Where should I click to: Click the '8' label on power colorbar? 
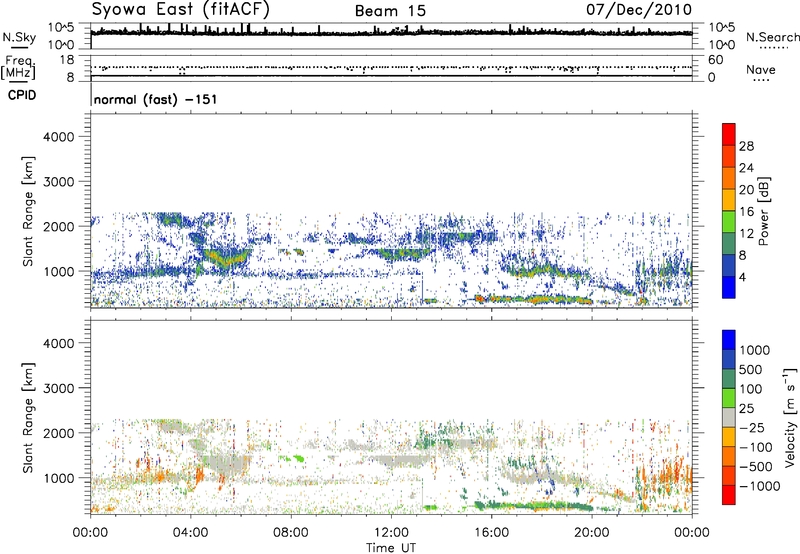743,255
